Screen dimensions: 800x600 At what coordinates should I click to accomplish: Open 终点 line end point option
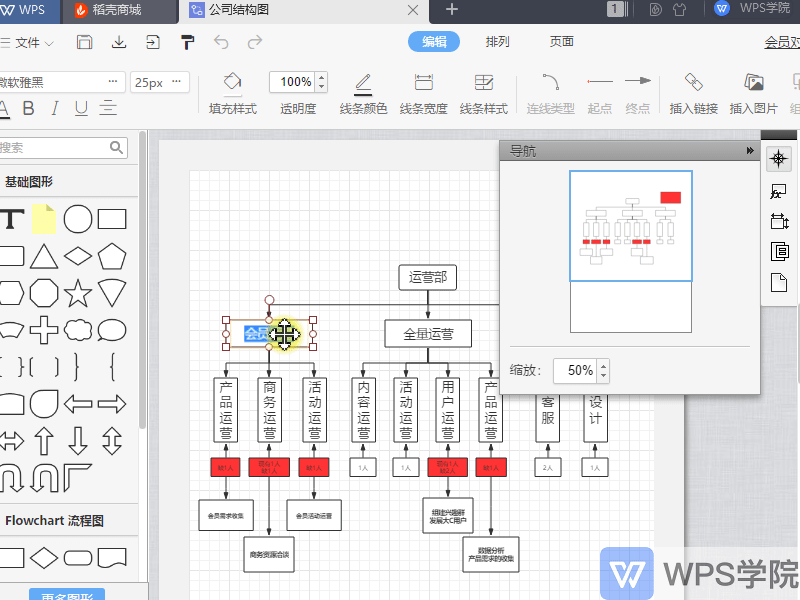pos(638,94)
